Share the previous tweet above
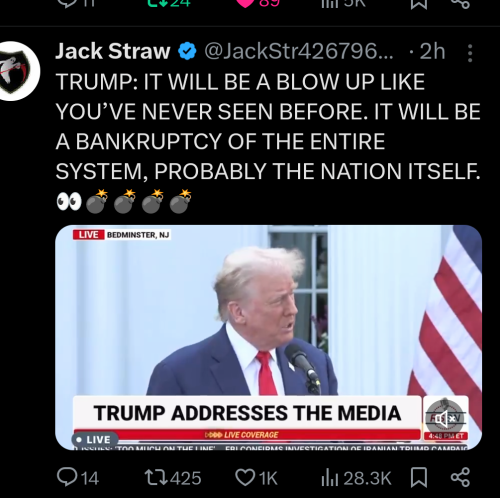Viewport: 500px width, 498px height. click(x=460, y=3)
